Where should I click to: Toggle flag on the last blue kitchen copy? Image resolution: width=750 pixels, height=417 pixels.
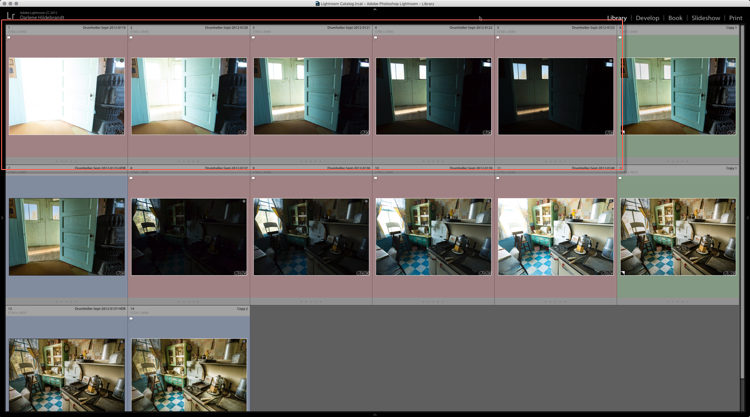131,318
